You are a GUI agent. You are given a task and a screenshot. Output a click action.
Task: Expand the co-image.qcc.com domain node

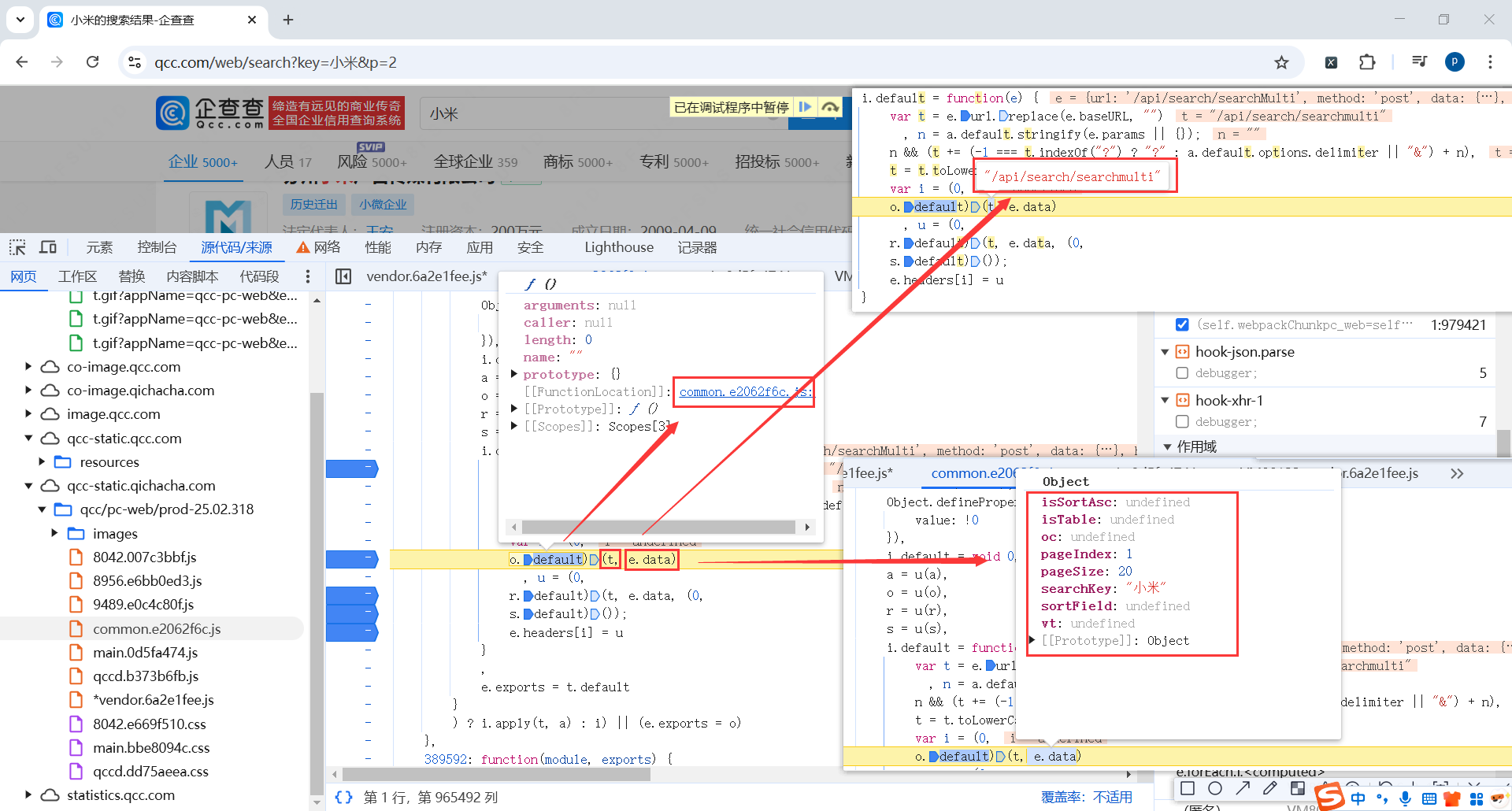coord(28,366)
